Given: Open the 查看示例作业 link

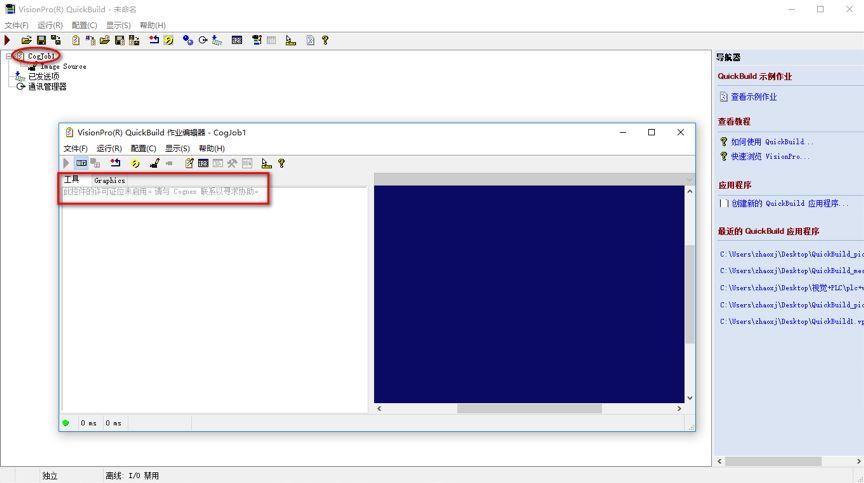Looking at the screenshot, I should 753,97.
